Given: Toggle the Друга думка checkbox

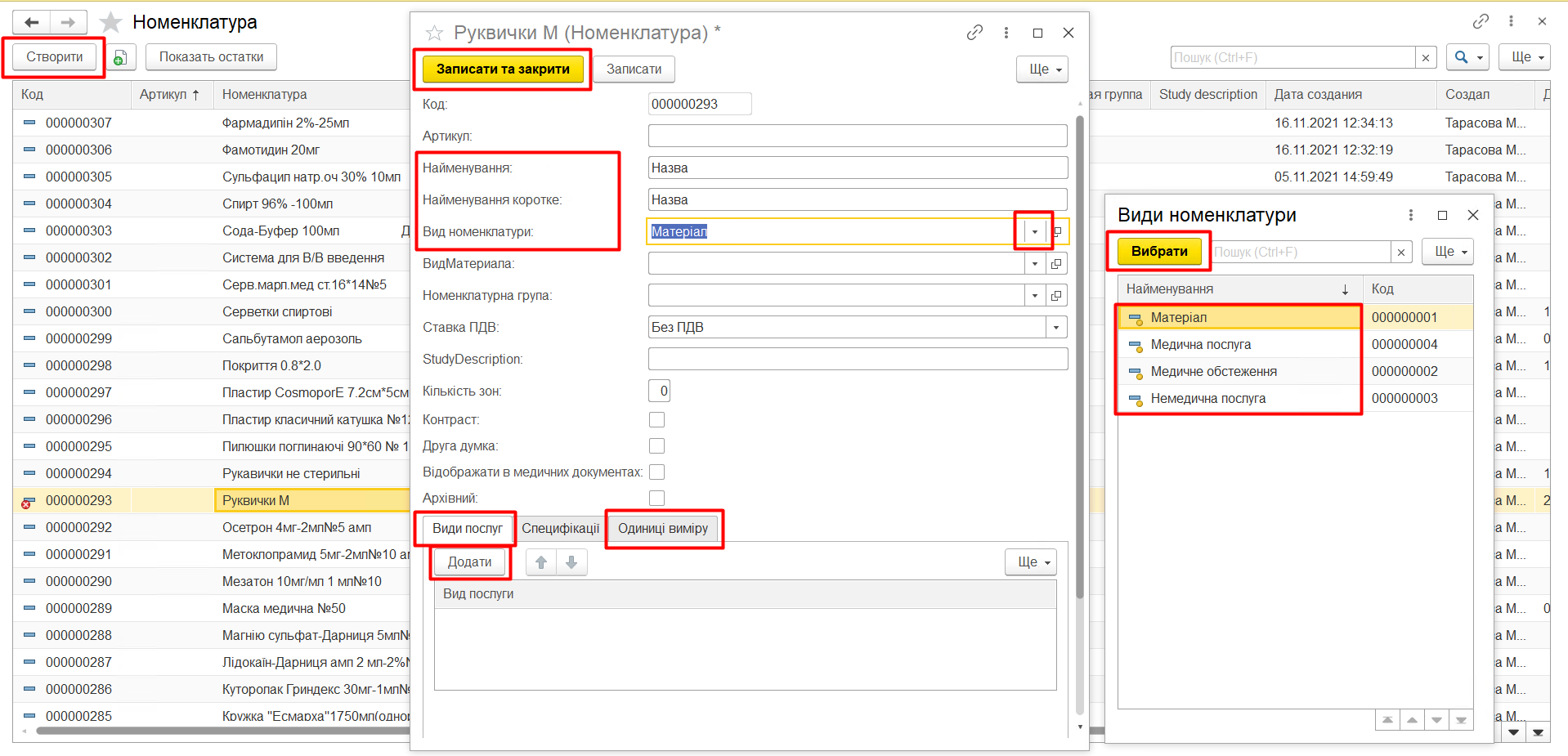Looking at the screenshot, I should pos(656,446).
